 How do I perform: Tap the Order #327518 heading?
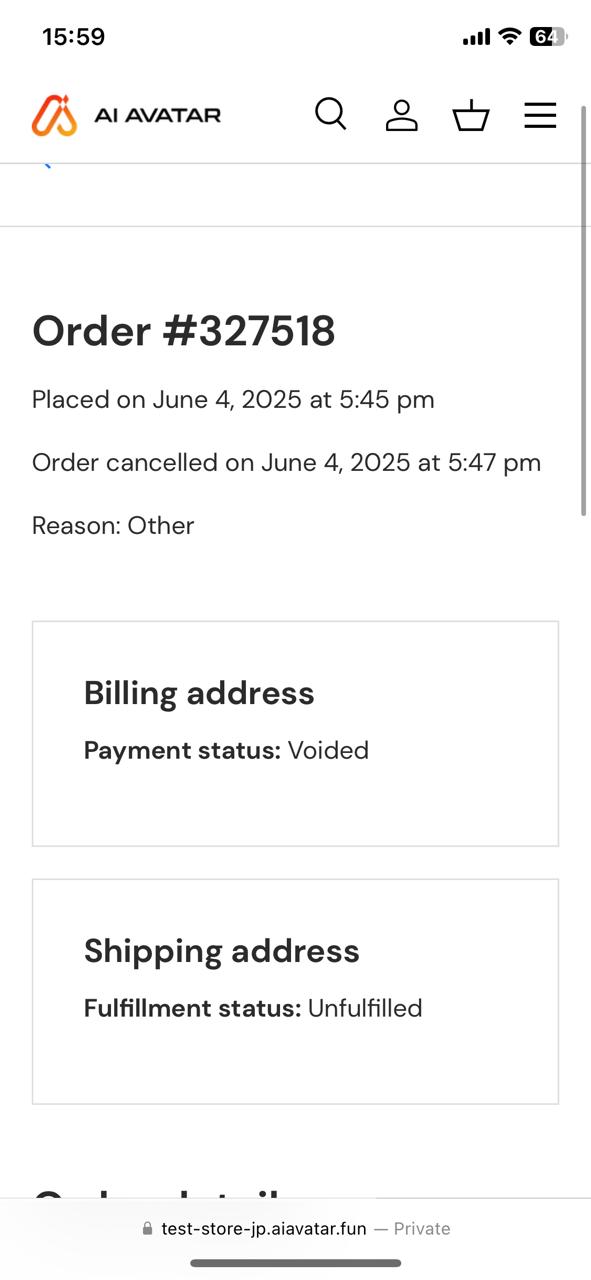[x=184, y=331]
